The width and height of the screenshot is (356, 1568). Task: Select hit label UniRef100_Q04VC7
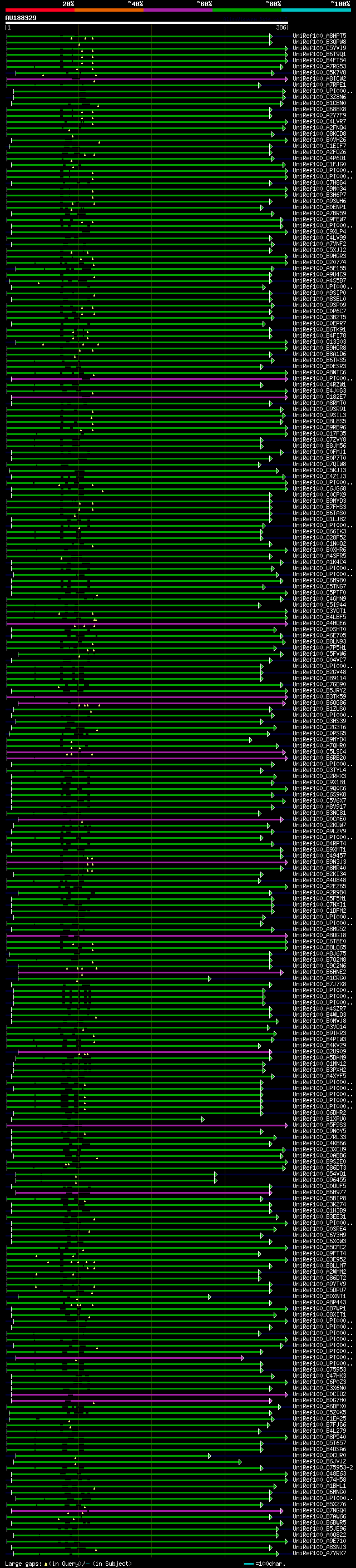(319, 660)
